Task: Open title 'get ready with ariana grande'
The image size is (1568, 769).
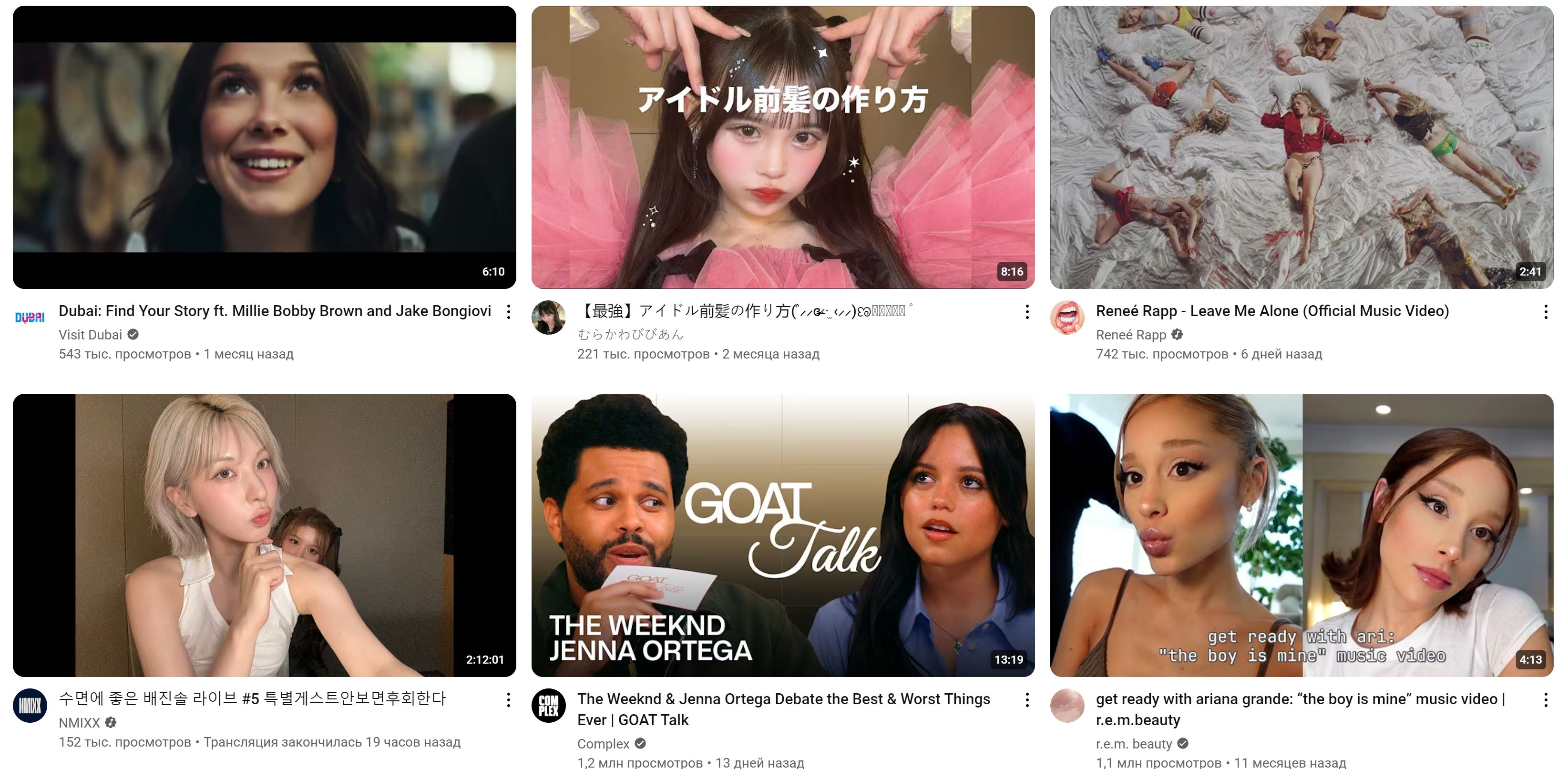Action: [1300, 709]
